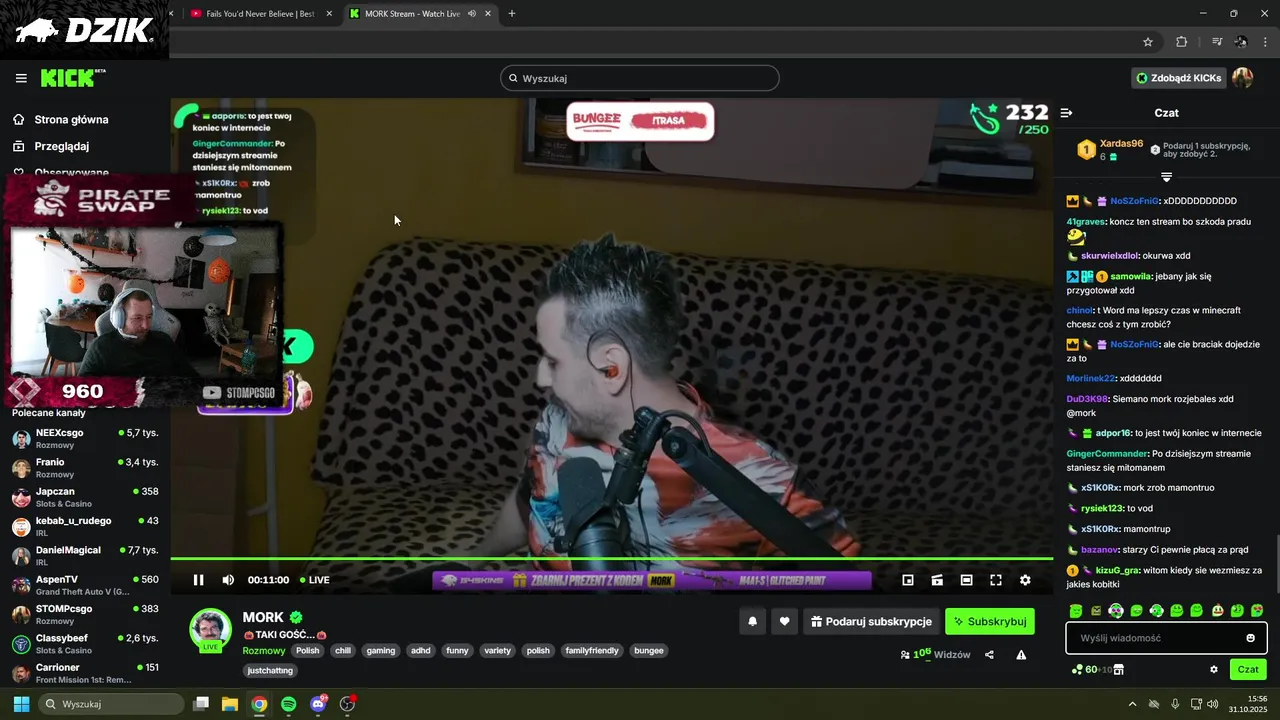Screen dimensions: 1280x720
Task: Open NEEXcsgo recommended channel
Action: click(85, 439)
